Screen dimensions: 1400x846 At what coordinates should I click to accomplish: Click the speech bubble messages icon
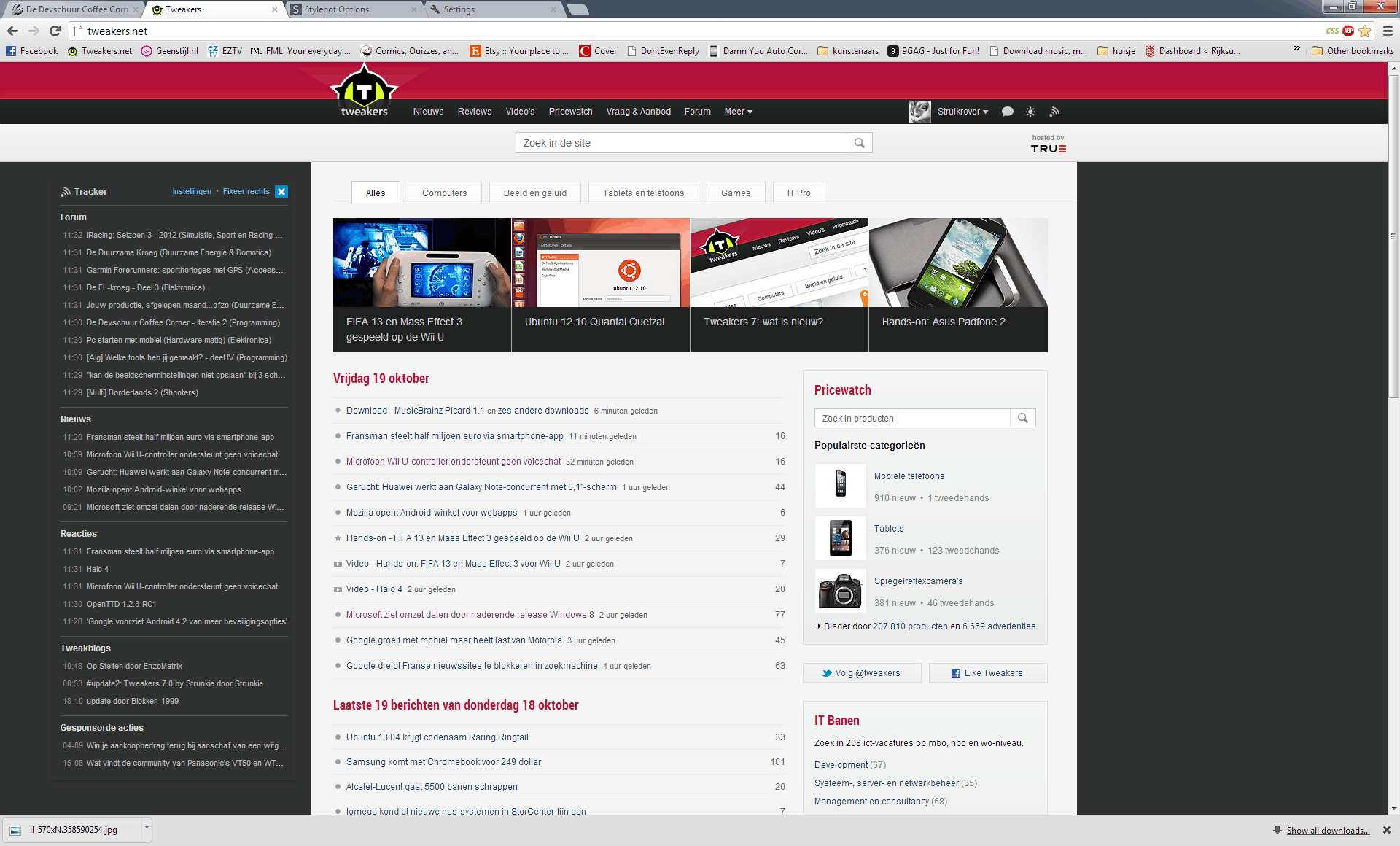pos(1007,112)
